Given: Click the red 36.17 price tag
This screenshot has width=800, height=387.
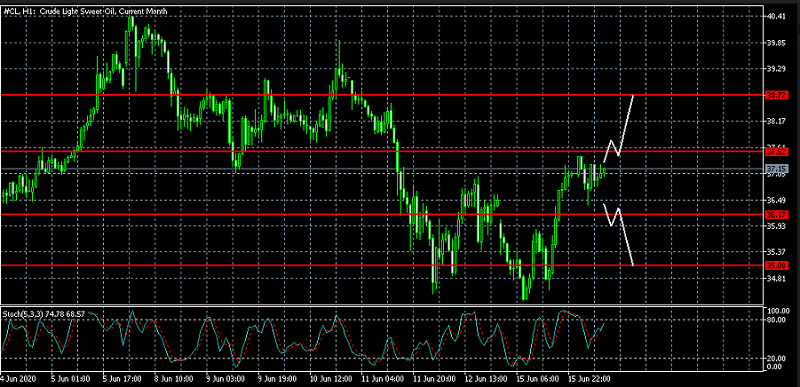Looking at the screenshot, I should (x=777, y=215).
